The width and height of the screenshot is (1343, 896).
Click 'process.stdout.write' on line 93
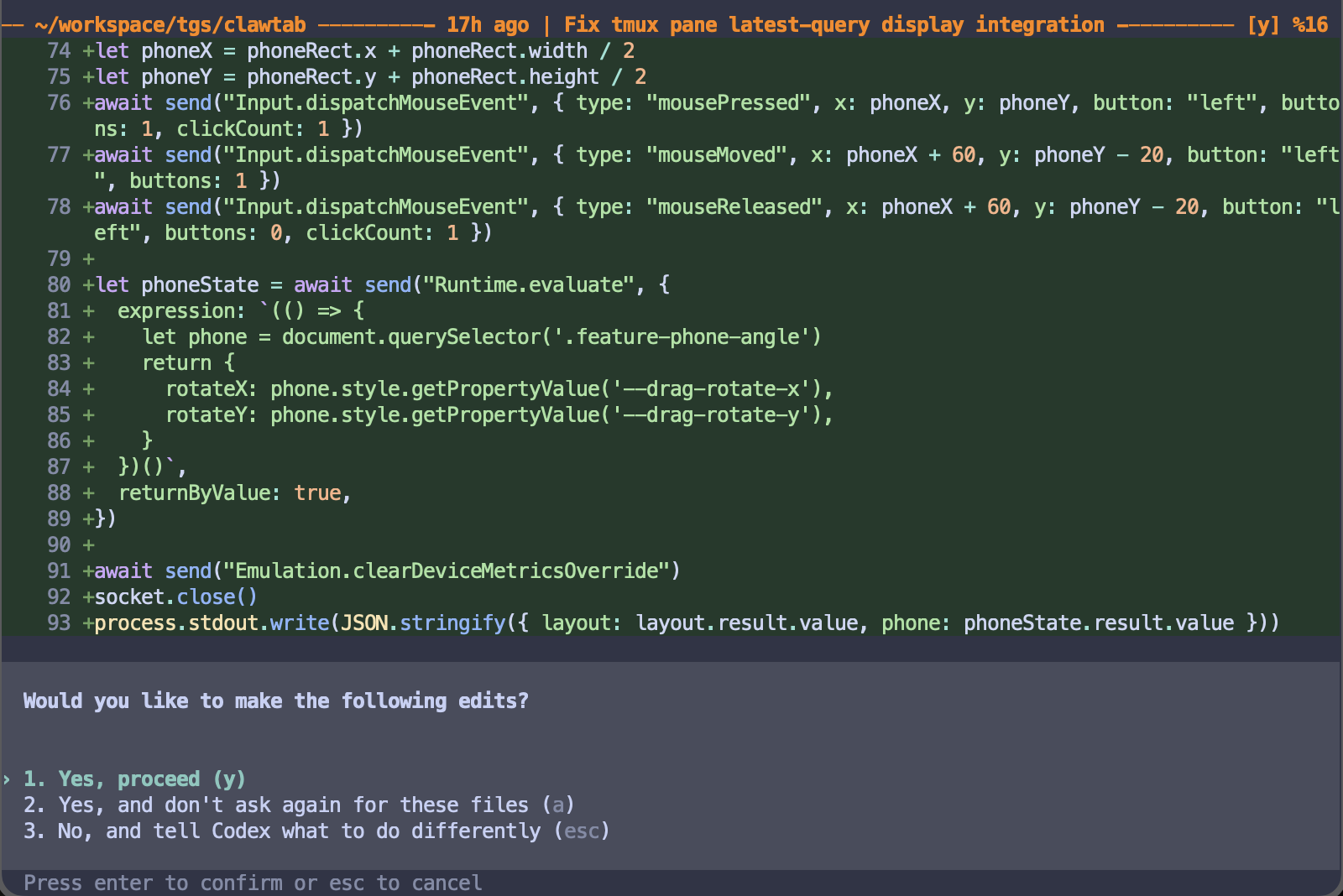212,623
